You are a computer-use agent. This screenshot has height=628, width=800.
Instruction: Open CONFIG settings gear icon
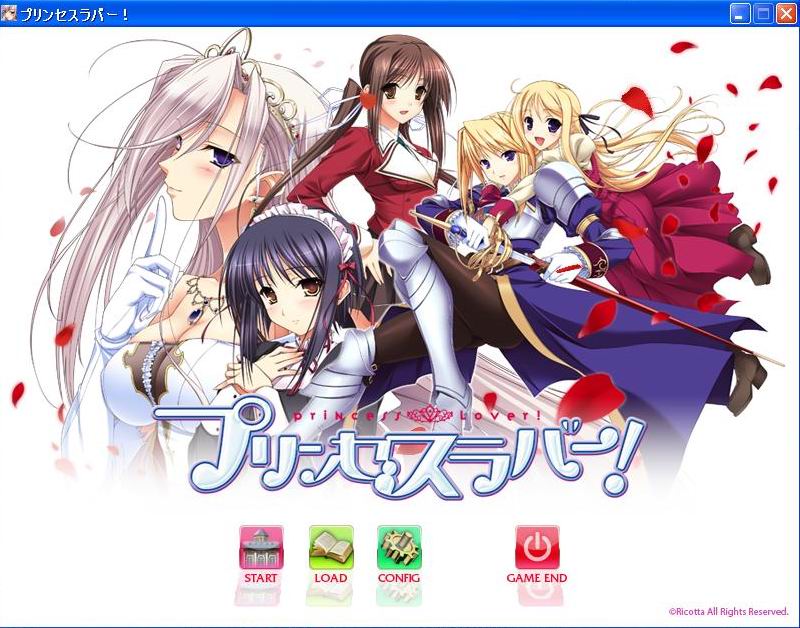pos(399,548)
